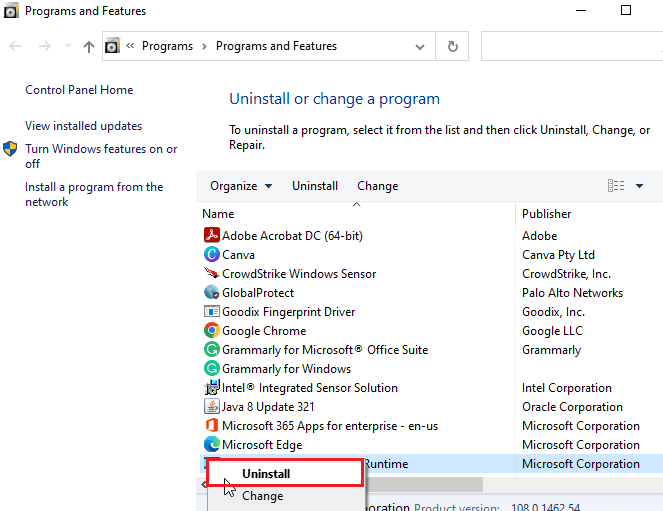The width and height of the screenshot is (663, 511).
Task: Select Microsoft Edge program name
Action: click(262, 445)
